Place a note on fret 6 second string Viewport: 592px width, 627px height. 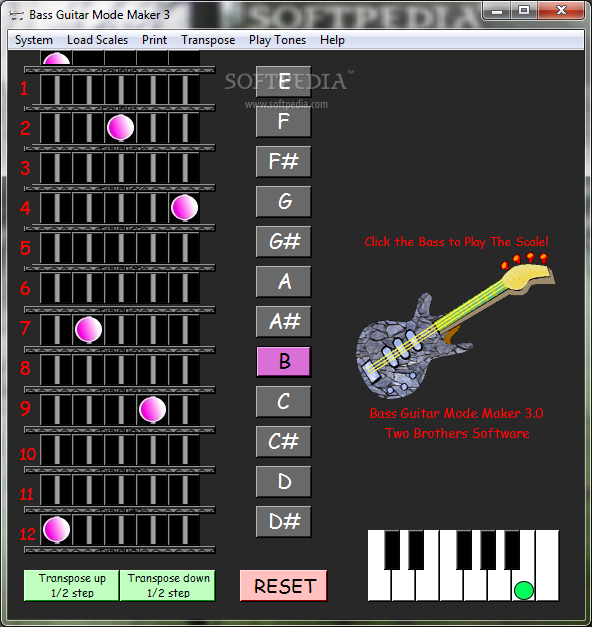point(88,288)
